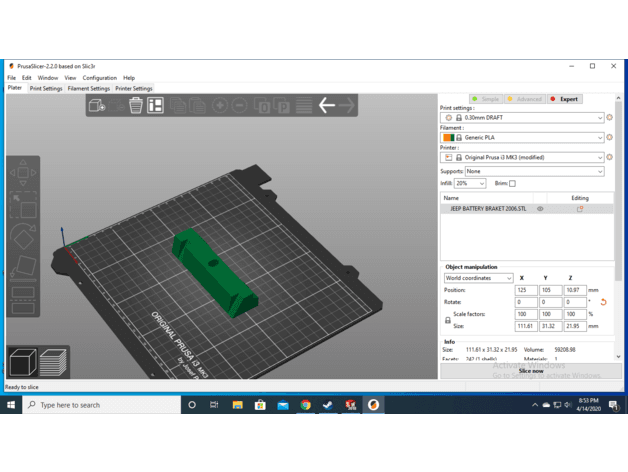Select the Rotate gizmo tool
The width and height of the screenshot is (628, 472).
(23, 236)
